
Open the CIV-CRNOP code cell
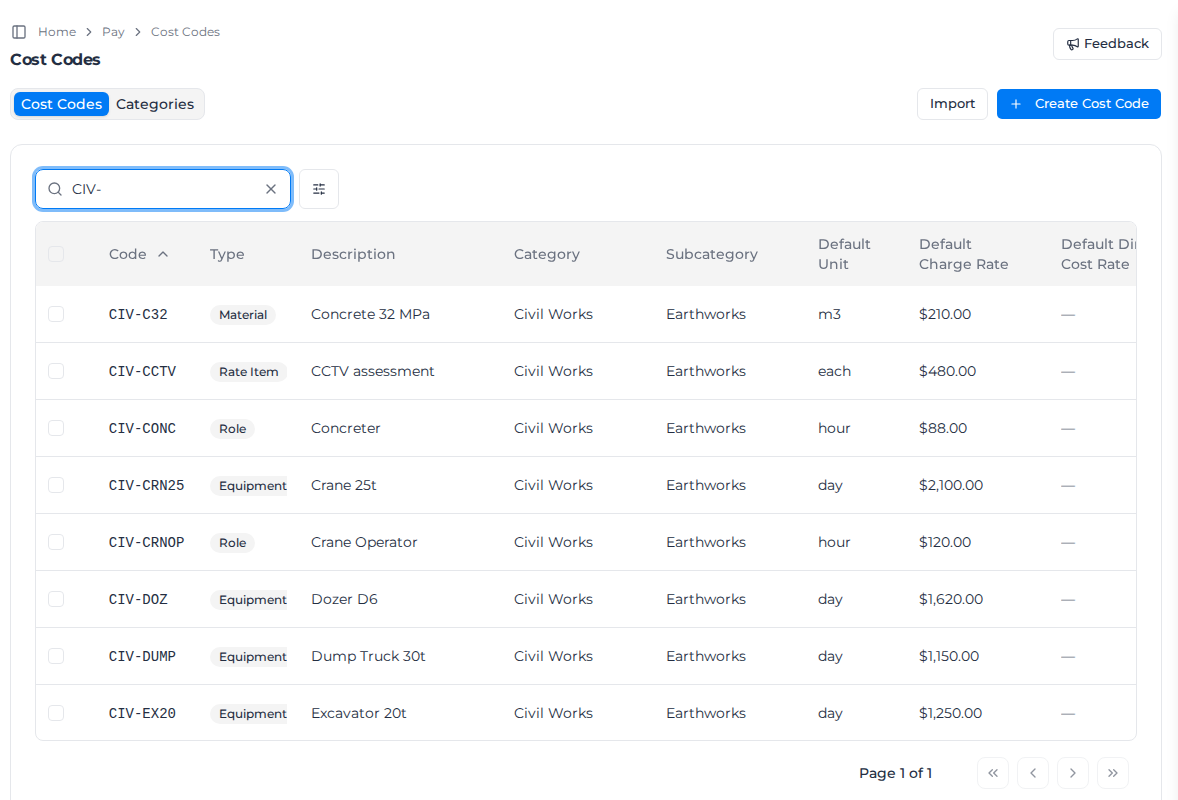tap(146, 542)
